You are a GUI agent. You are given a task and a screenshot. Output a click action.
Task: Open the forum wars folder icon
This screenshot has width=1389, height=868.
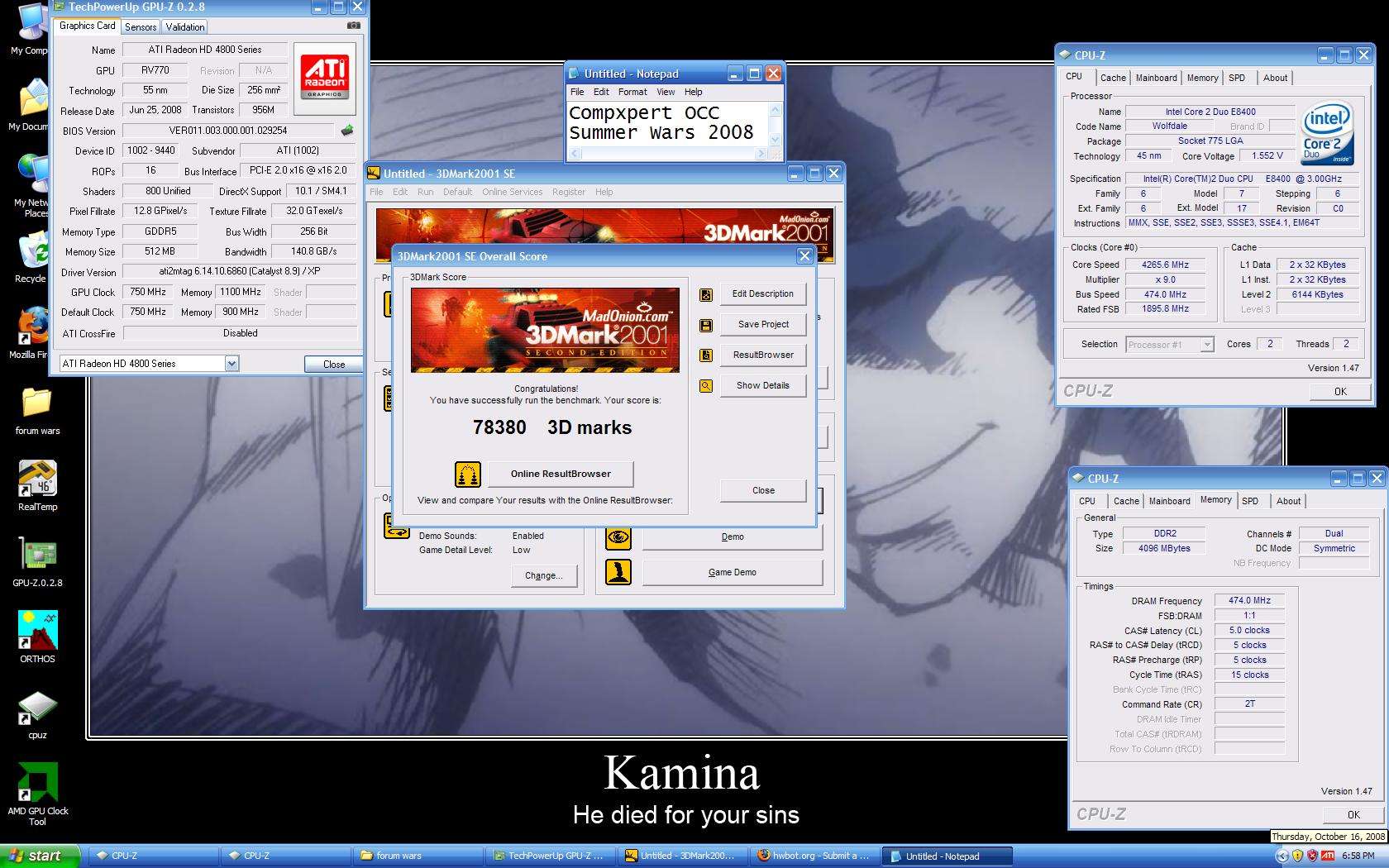pyautogui.click(x=37, y=410)
